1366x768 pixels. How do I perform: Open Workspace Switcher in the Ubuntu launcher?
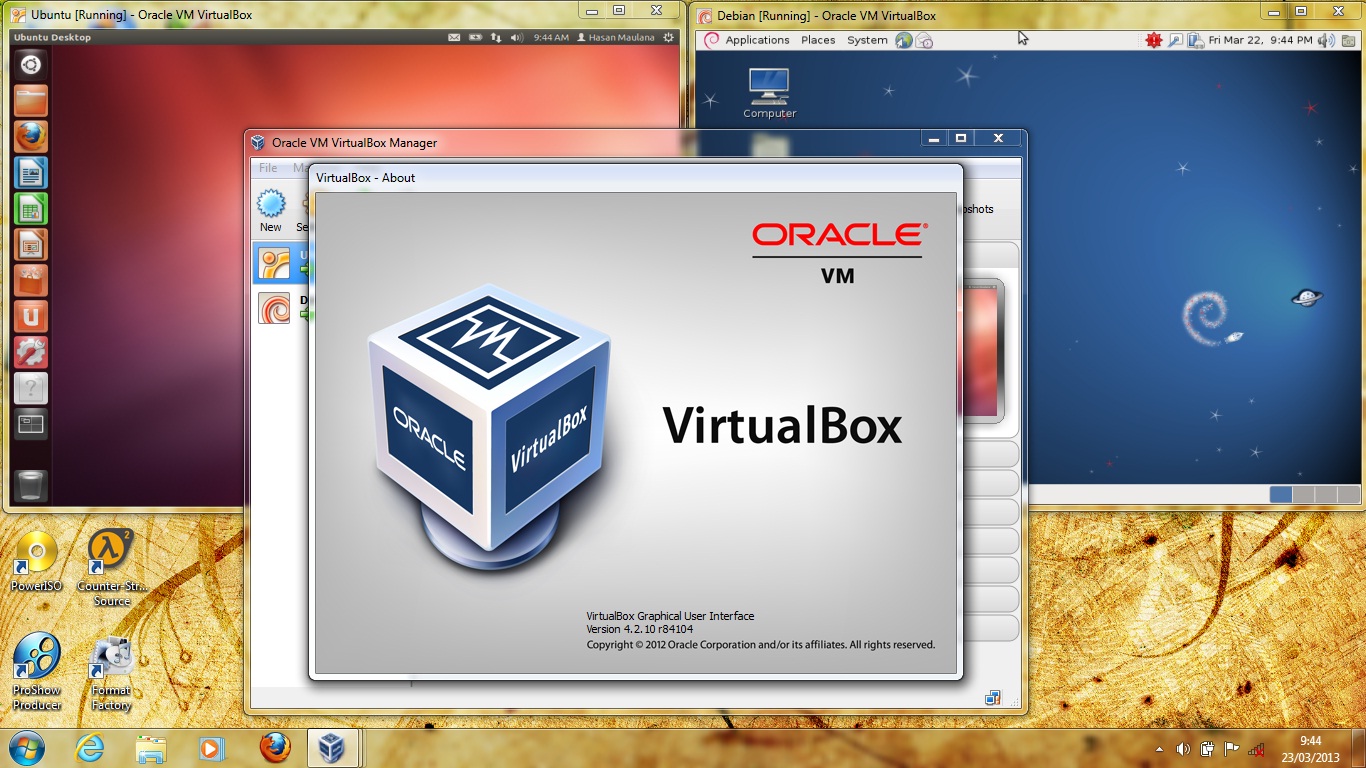(31, 425)
